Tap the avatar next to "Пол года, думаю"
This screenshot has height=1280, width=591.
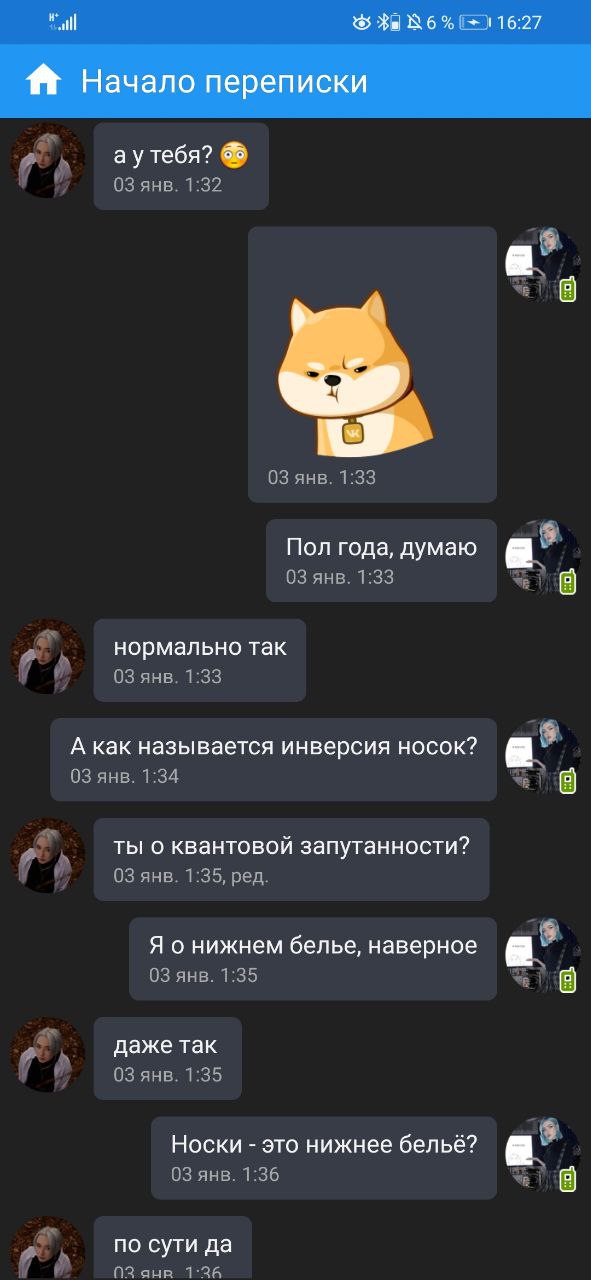point(543,556)
